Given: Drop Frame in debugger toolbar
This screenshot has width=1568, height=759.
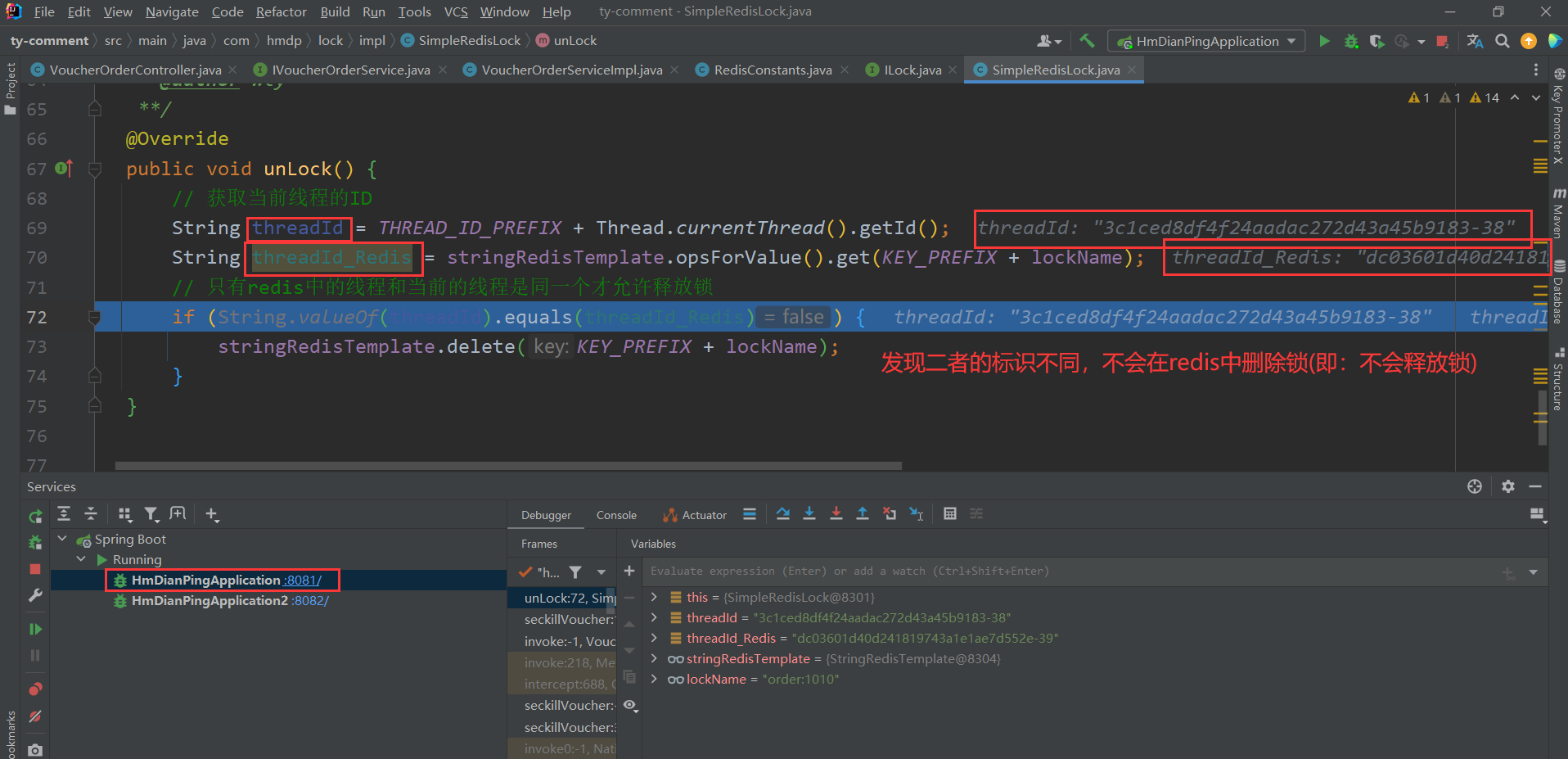Looking at the screenshot, I should click(x=890, y=514).
